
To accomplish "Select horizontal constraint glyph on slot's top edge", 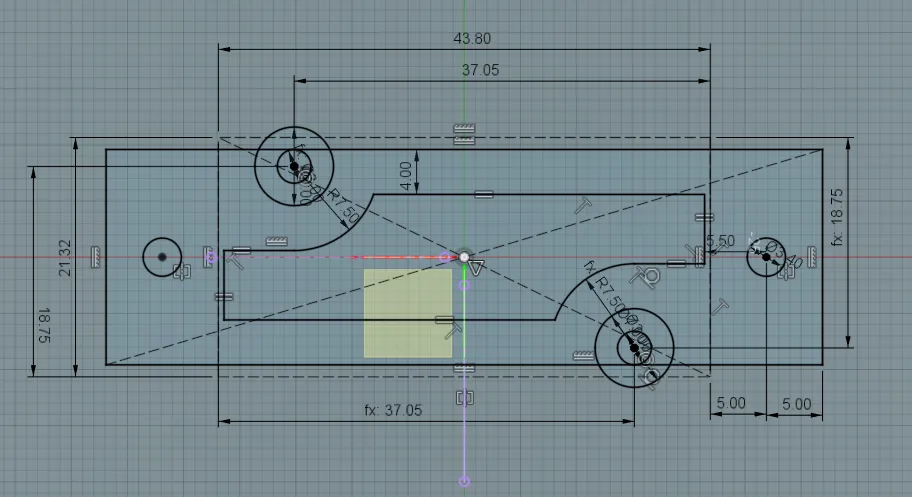I will 483,194.
